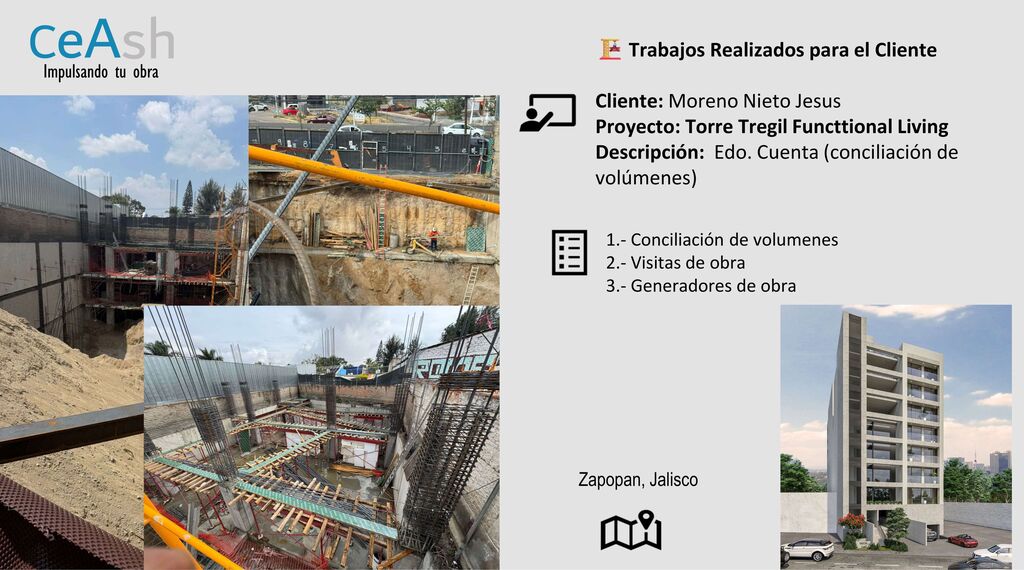Click the 'Trabajos Realizados para el Cliente' heading
1024x570 pixels.
782,50
